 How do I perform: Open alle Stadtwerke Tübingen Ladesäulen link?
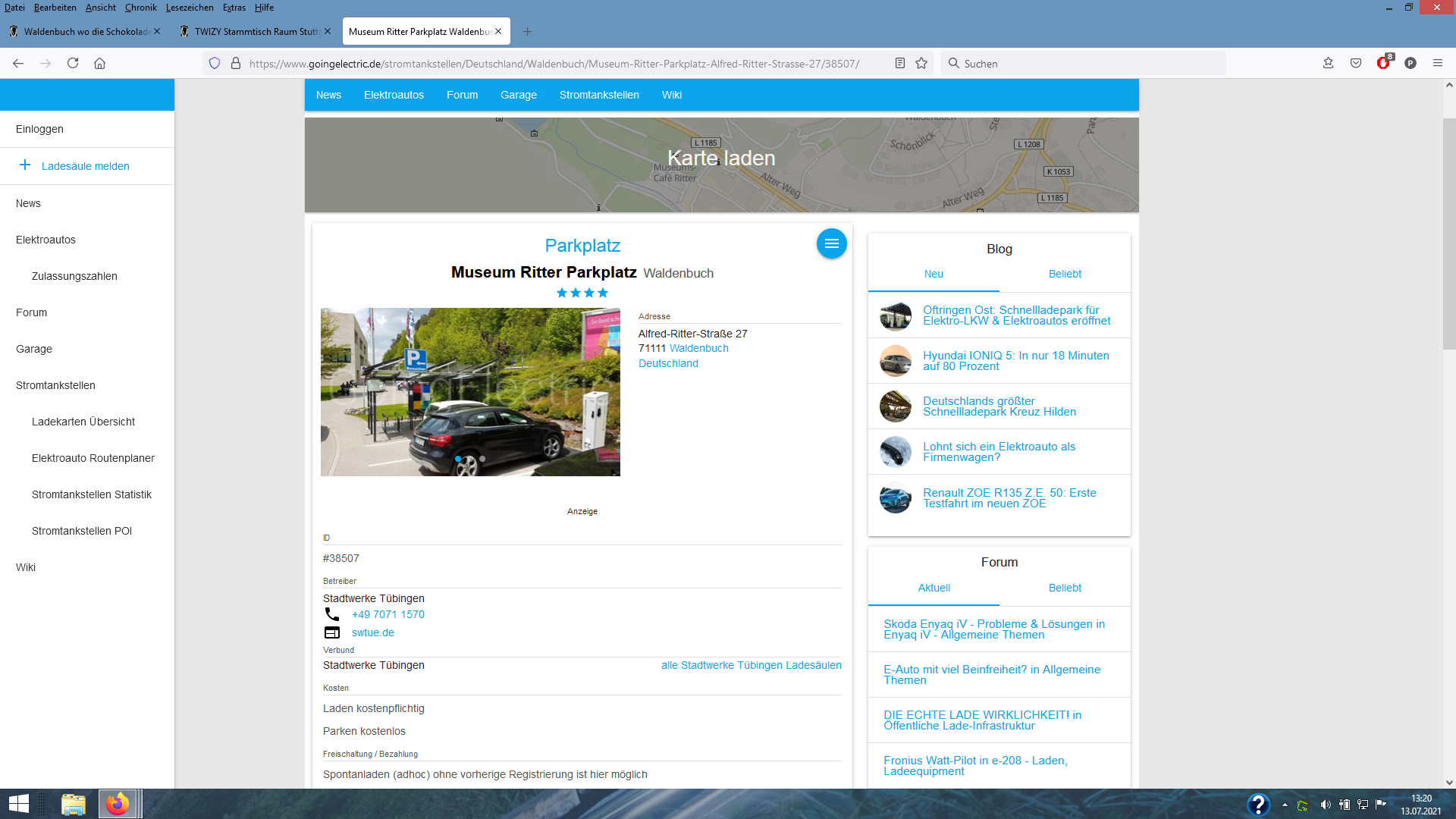tap(751, 665)
